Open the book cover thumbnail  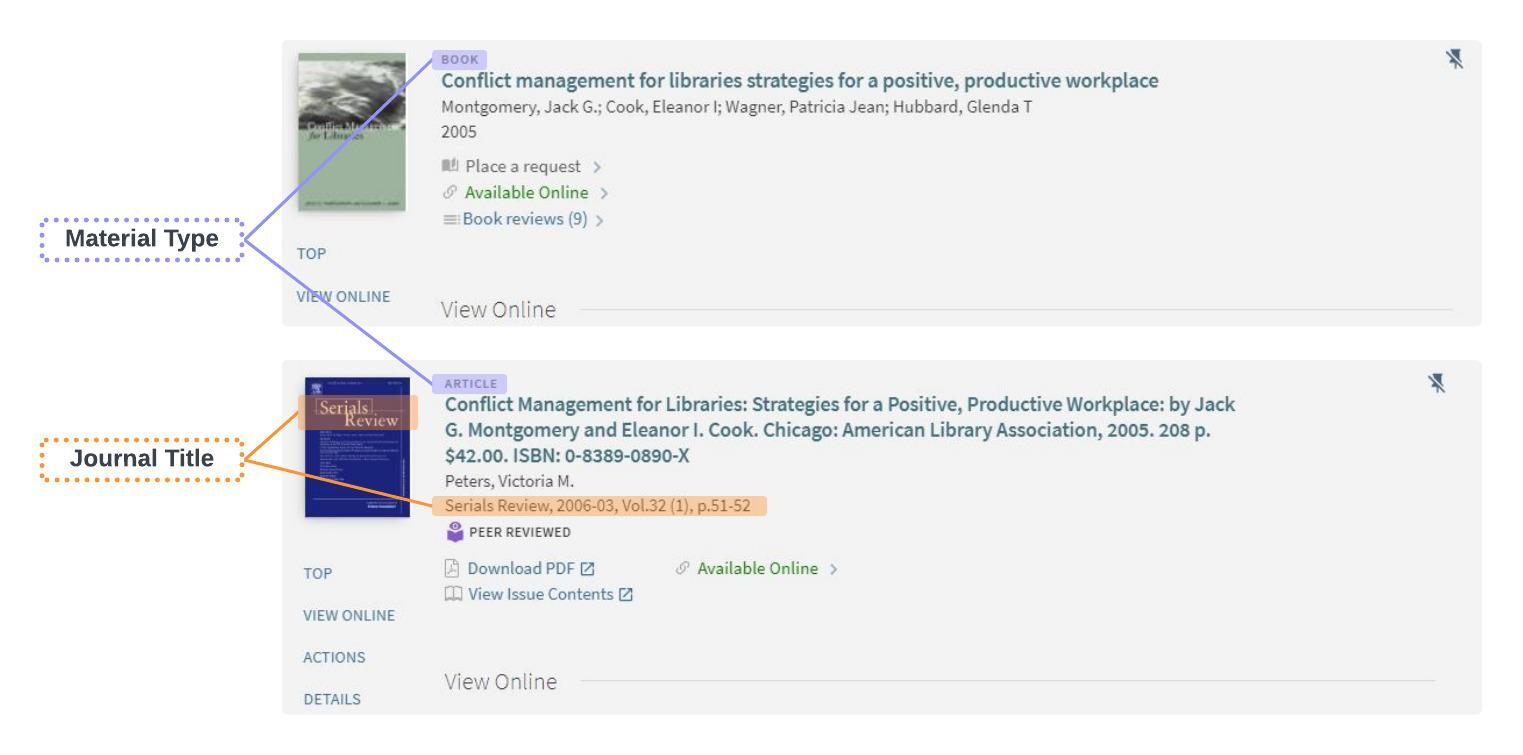(x=352, y=131)
